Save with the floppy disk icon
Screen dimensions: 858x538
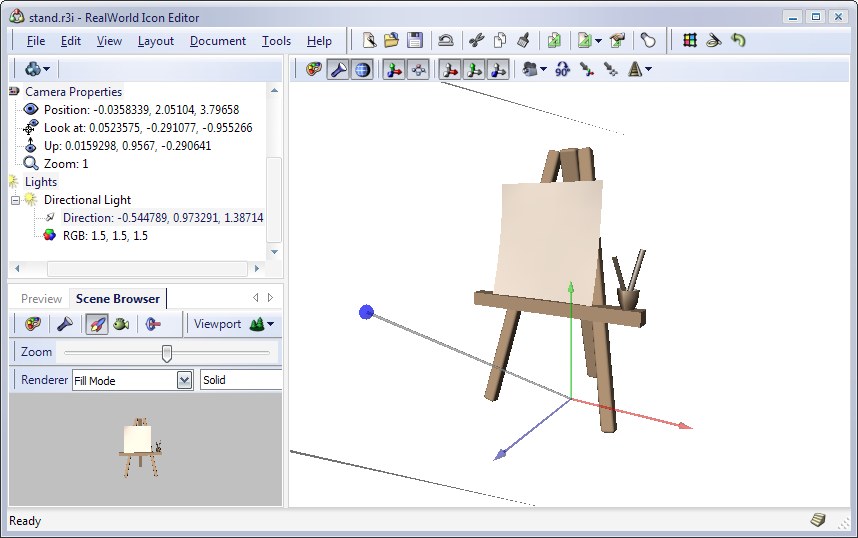point(415,41)
